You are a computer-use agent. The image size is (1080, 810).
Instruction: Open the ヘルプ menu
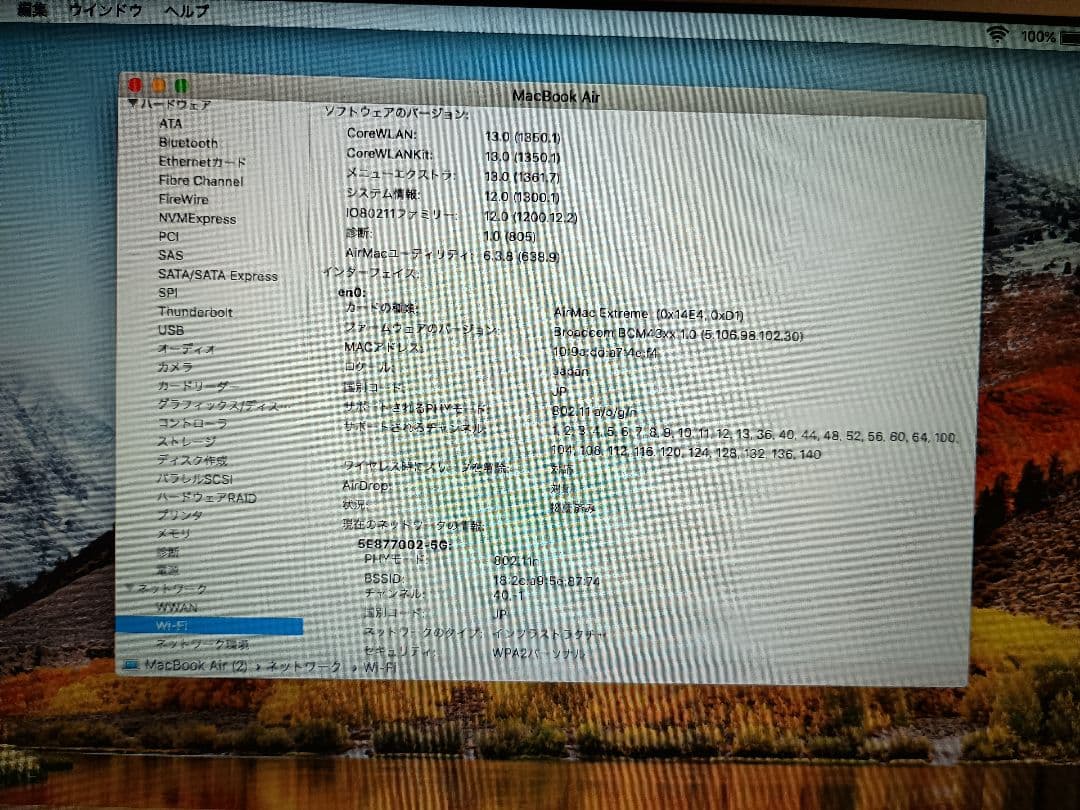click(x=187, y=11)
